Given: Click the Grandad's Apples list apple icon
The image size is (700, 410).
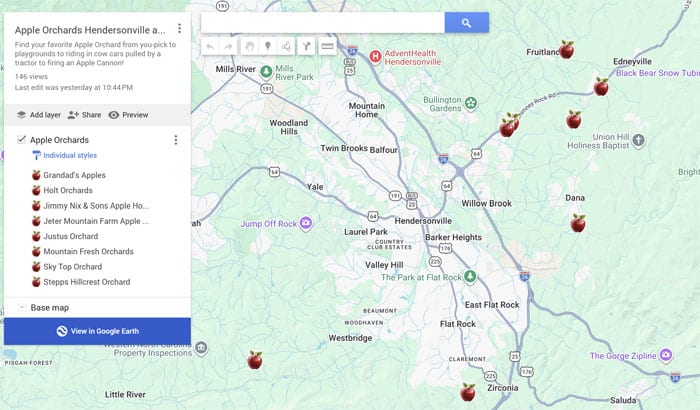Looking at the screenshot, I should (36, 175).
